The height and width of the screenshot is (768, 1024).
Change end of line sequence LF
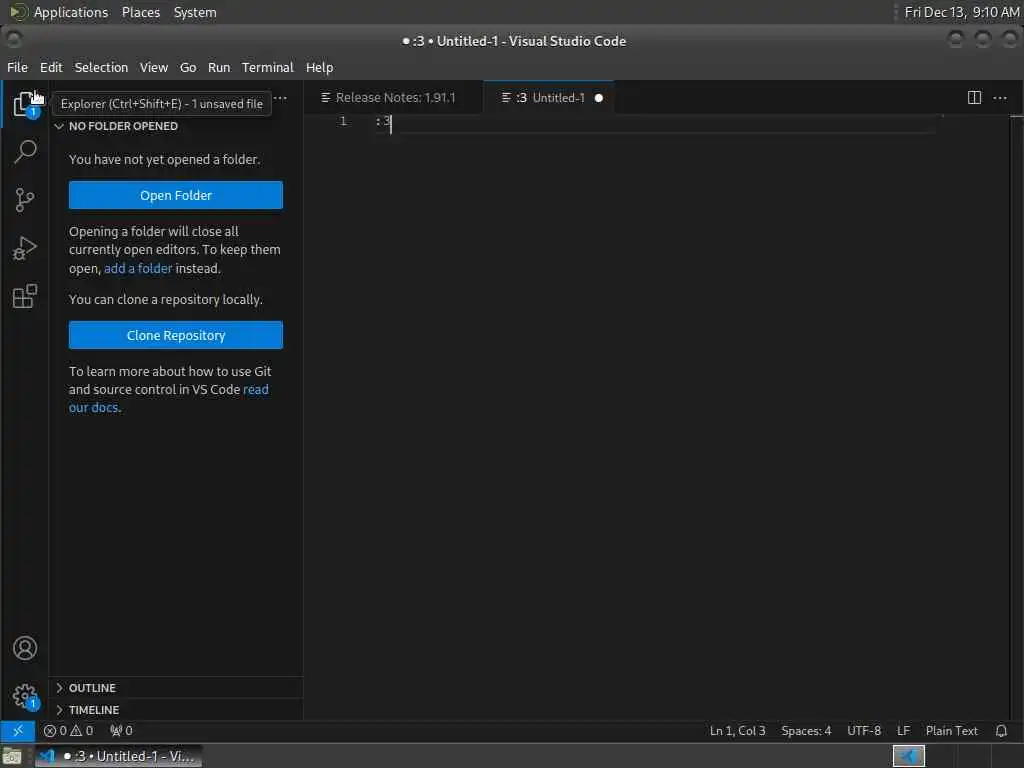pos(903,731)
